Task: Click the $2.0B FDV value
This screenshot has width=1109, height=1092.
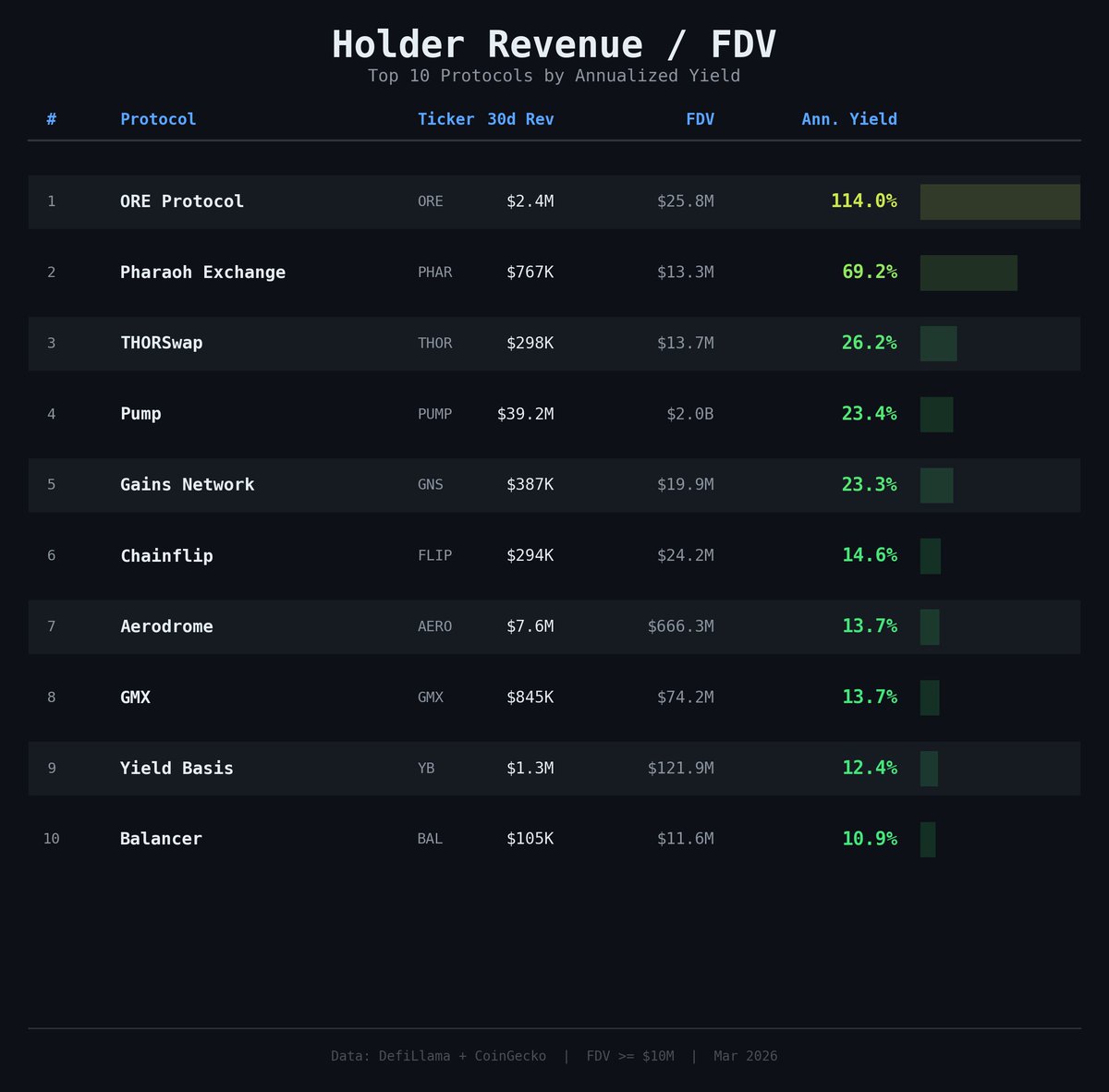Action: [689, 414]
